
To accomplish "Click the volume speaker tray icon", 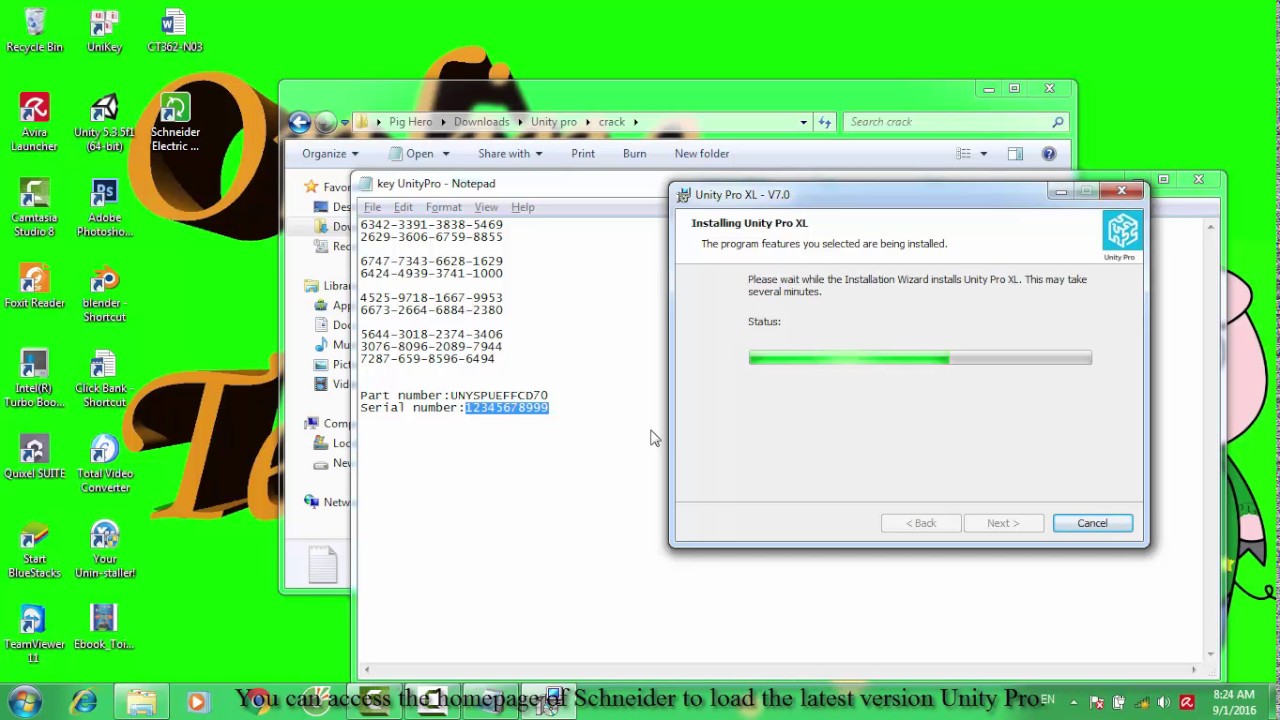I will click(1163, 702).
